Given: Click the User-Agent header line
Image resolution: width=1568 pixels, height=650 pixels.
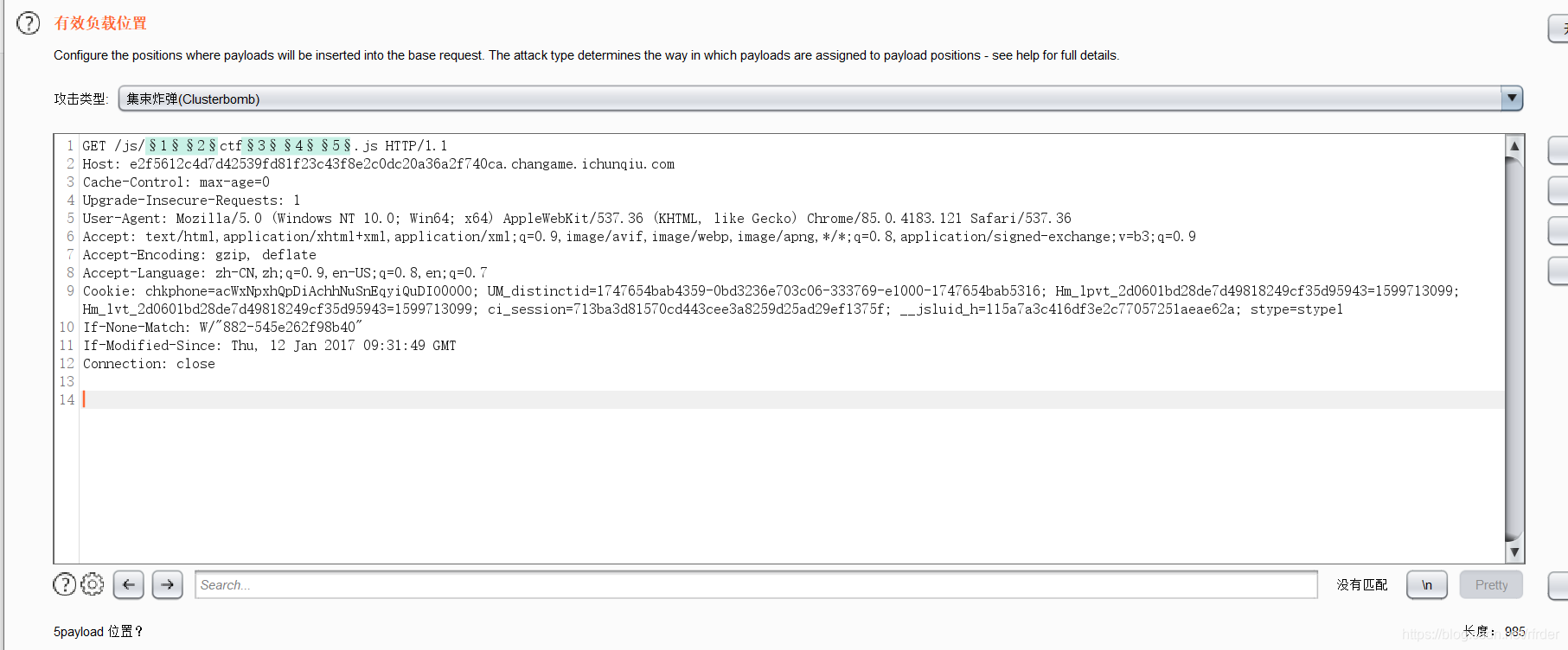Looking at the screenshot, I should [x=577, y=219].
